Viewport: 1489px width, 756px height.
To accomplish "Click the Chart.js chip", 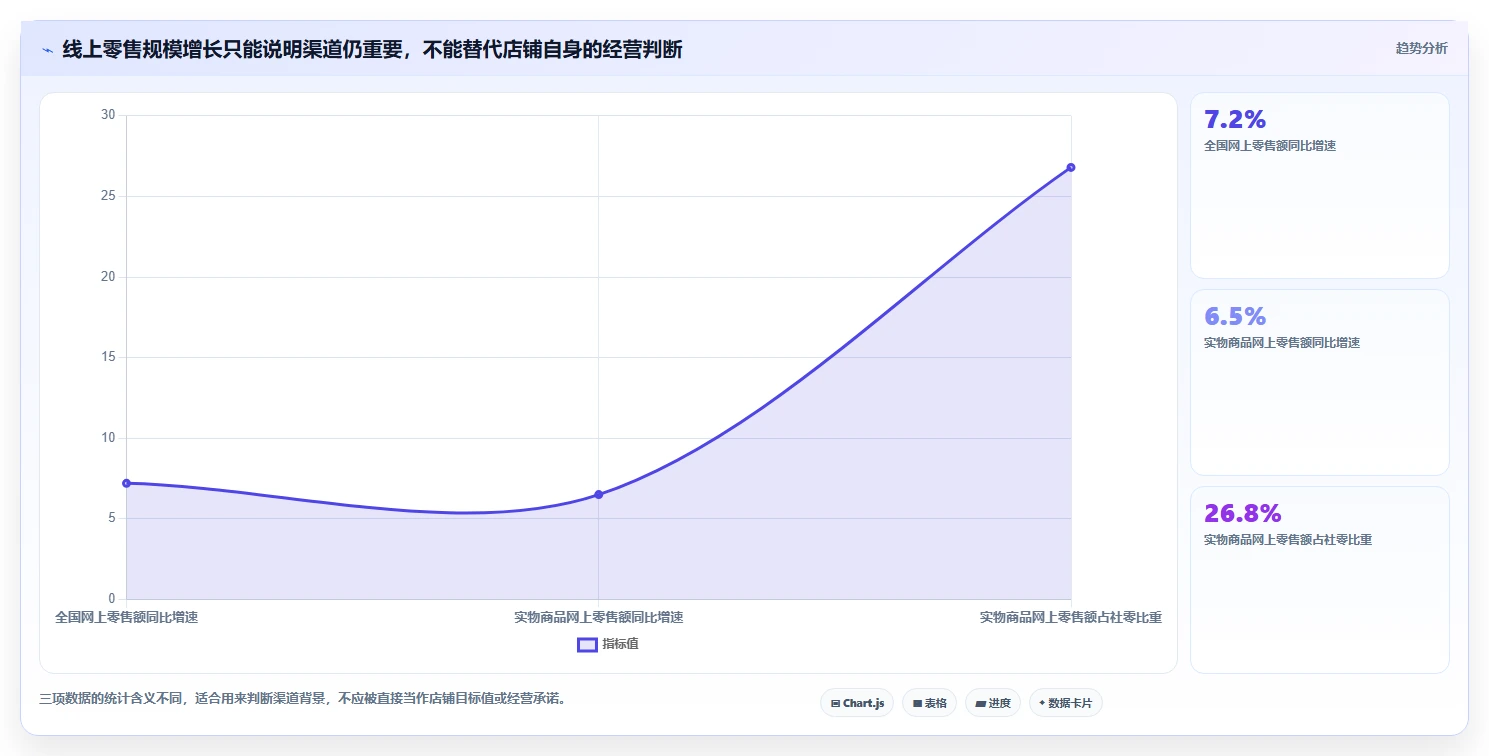I will point(857,703).
